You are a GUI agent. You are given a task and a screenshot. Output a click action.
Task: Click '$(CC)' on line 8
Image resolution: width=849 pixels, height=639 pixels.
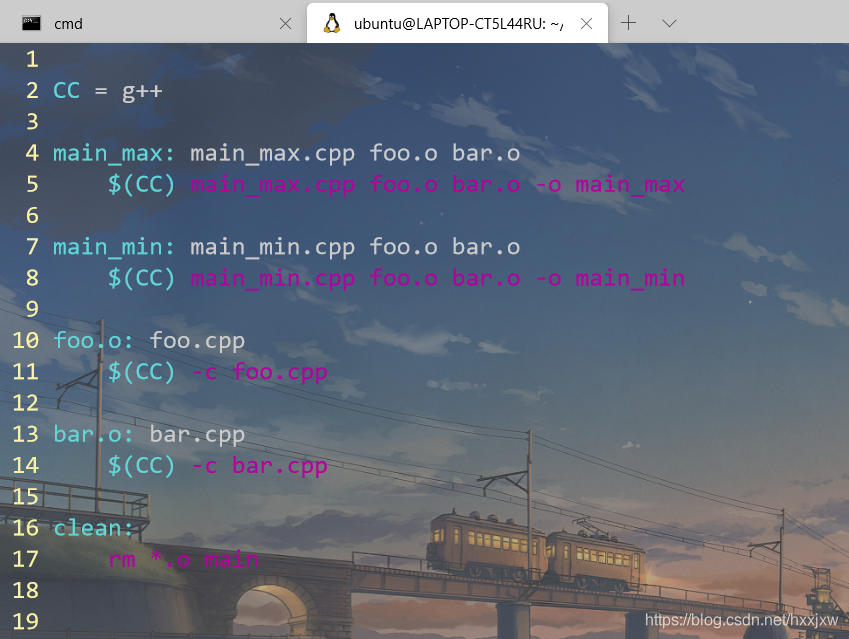pyautogui.click(x=141, y=278)
